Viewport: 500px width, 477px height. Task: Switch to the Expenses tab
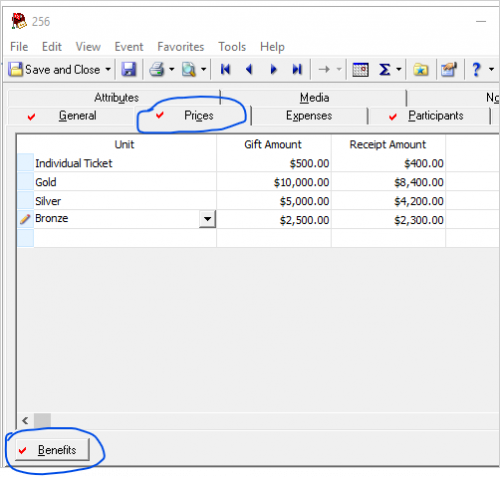coord(309,116)
